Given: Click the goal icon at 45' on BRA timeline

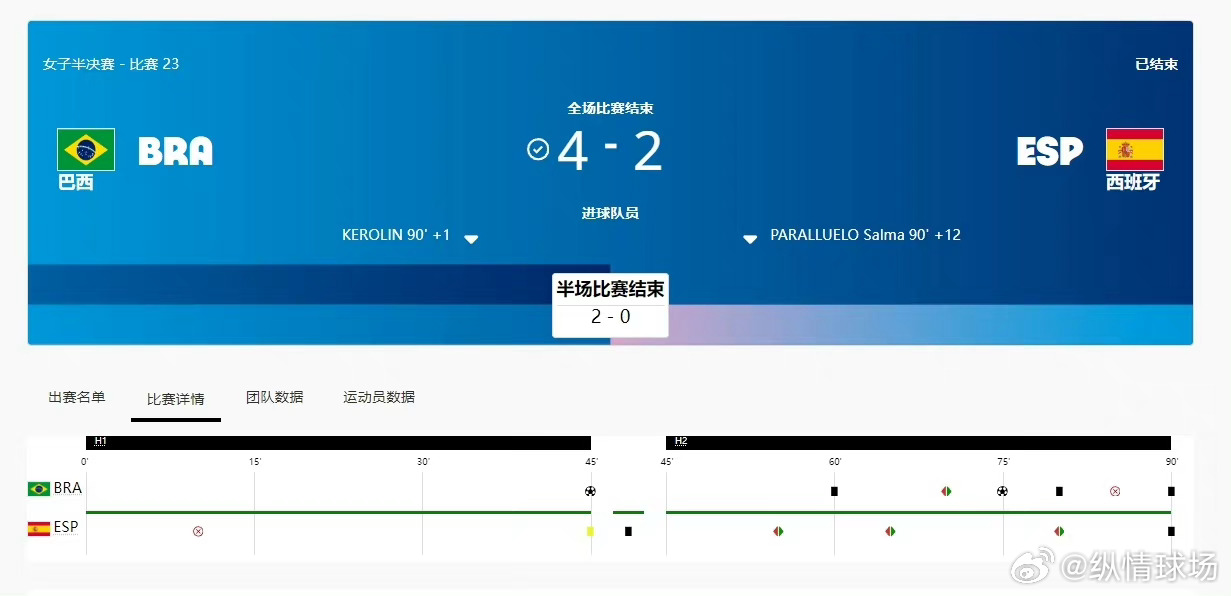Looking at the screenshot, I should click(x=590, y=490).
